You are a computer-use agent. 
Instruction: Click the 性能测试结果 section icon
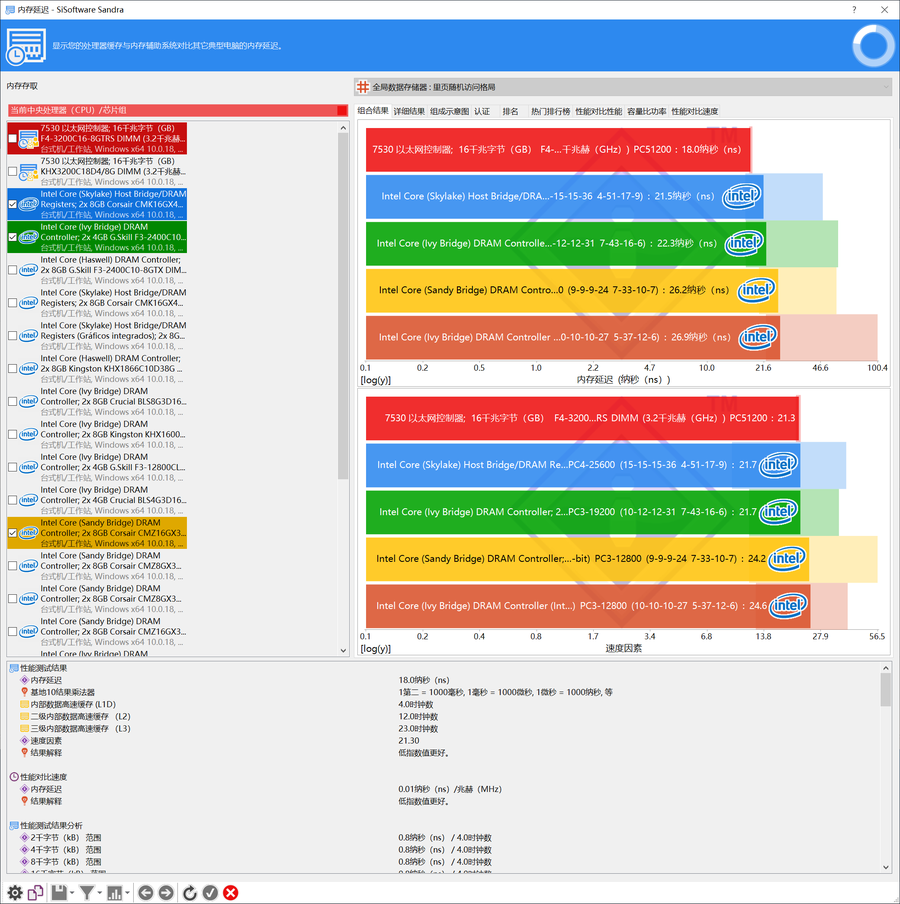[14, 668]
